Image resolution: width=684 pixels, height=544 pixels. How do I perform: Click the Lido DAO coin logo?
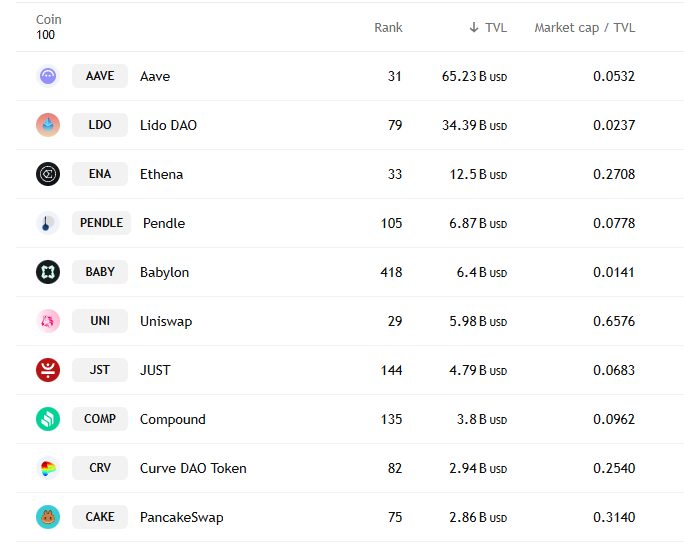[48, 125]
